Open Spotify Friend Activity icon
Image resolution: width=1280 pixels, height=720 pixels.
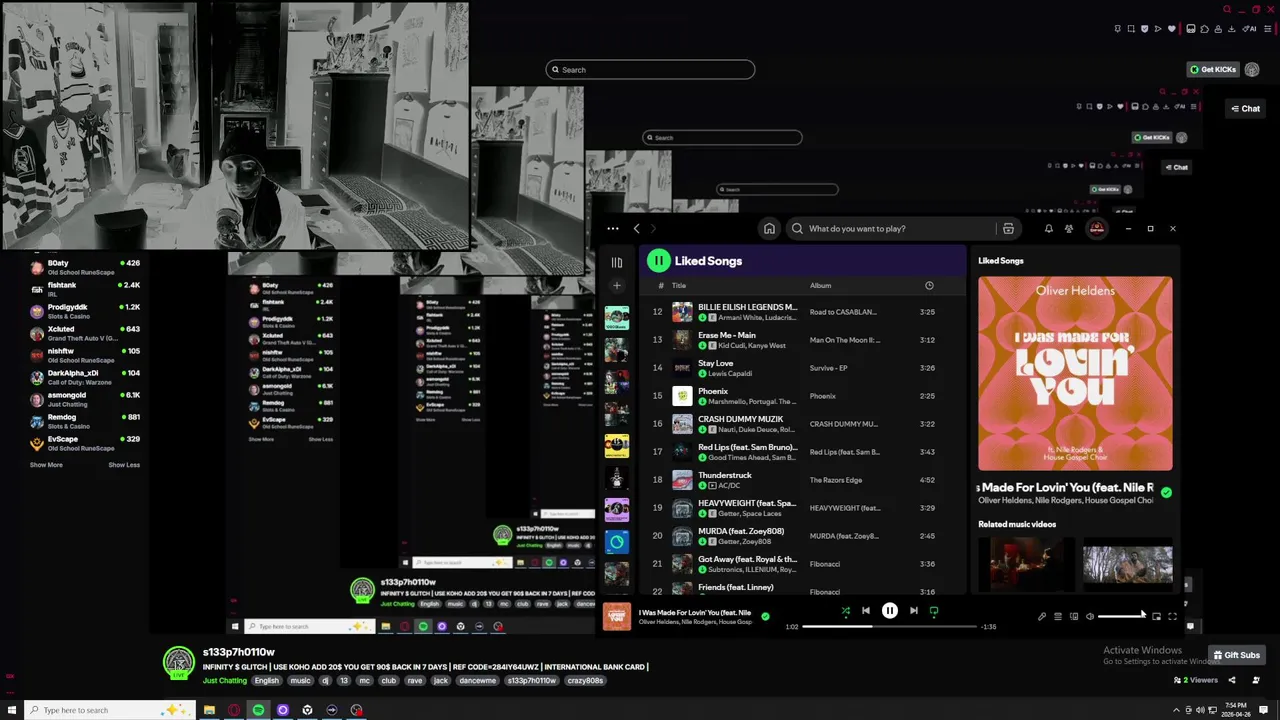coord(1069,229)
